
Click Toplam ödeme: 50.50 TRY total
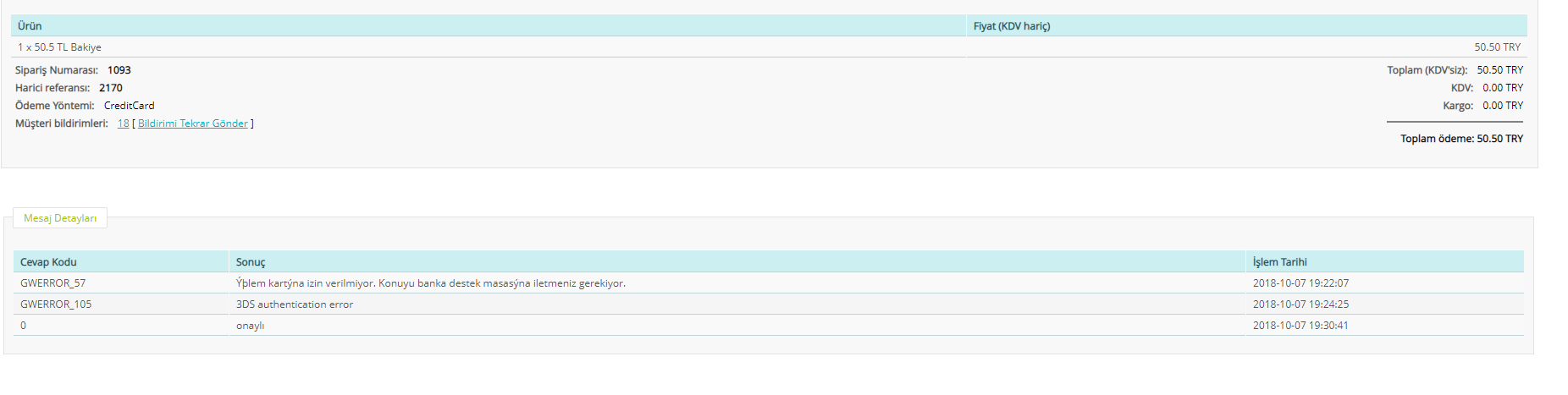tap(1461, 139)
